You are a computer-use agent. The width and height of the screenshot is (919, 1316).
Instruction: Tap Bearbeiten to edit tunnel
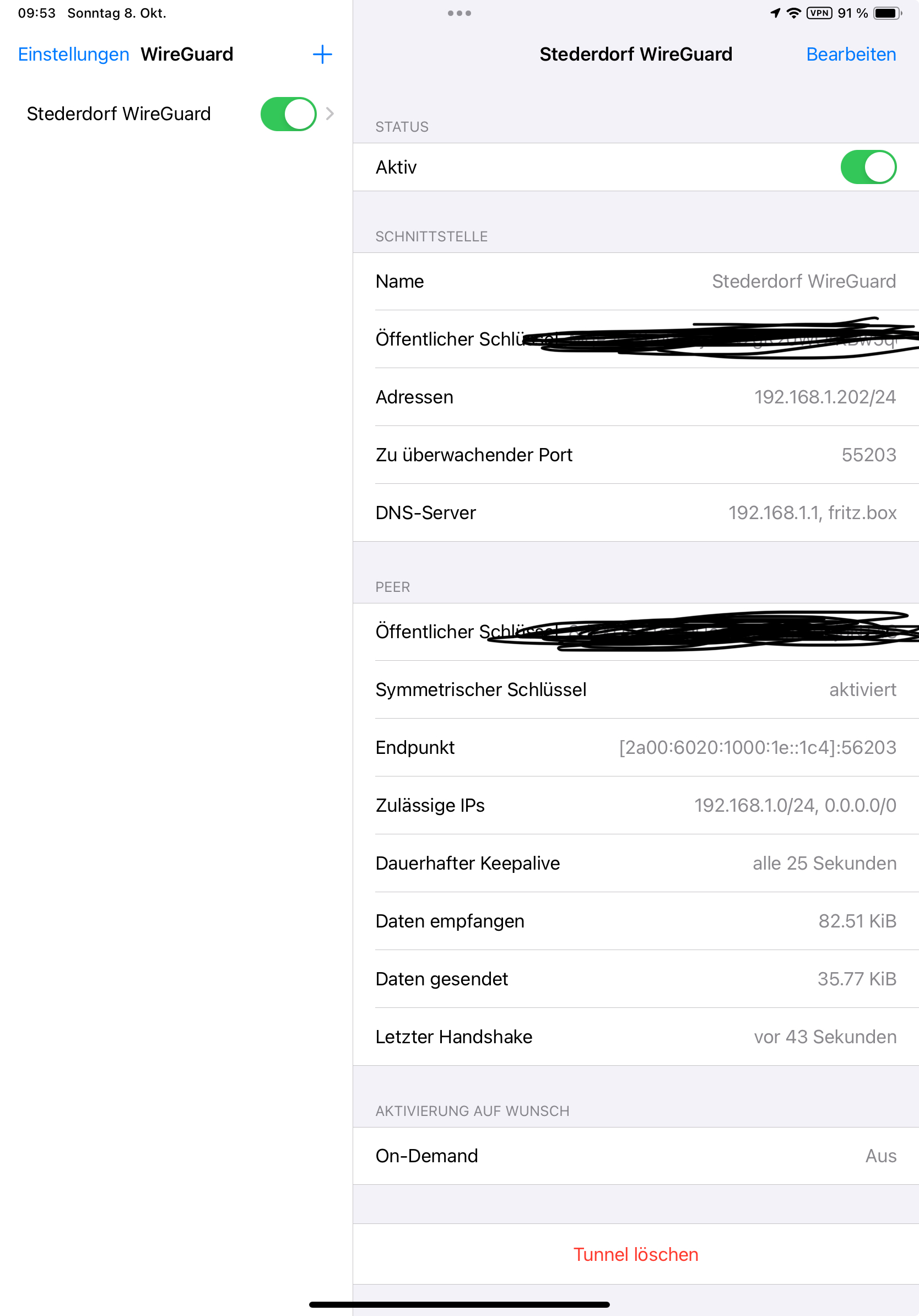(851, 55)
